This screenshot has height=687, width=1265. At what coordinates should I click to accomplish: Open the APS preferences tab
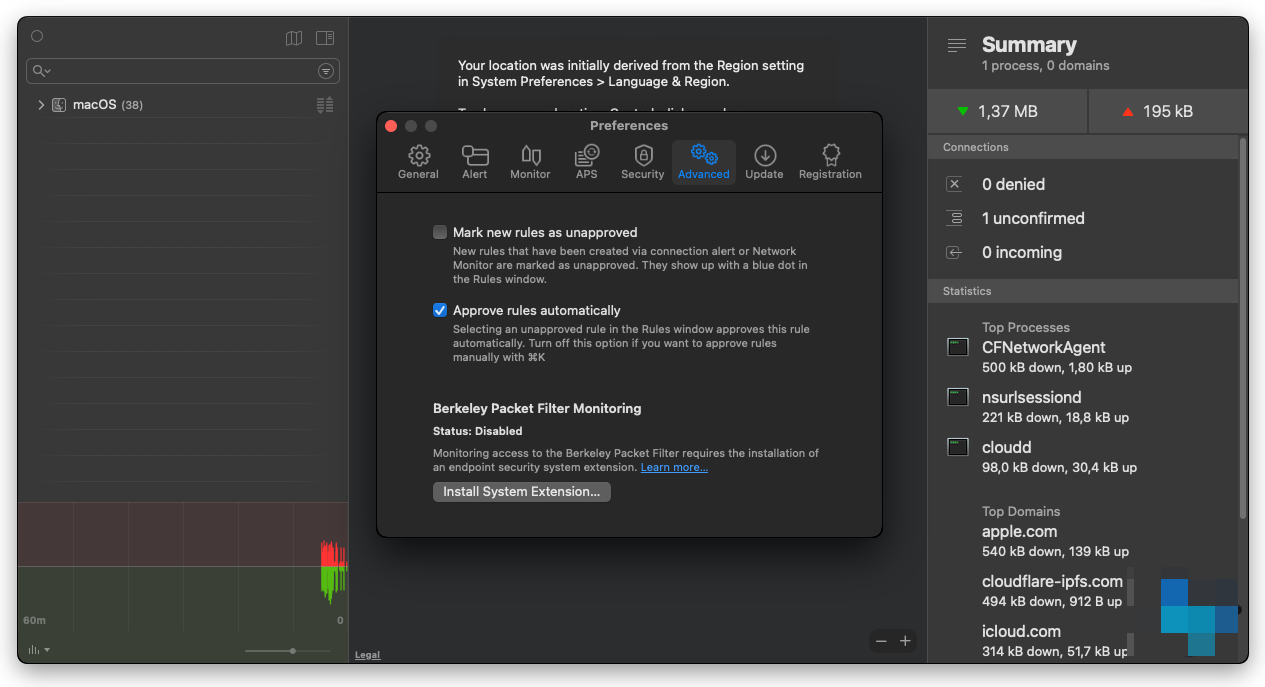click(x=587, y=162)
